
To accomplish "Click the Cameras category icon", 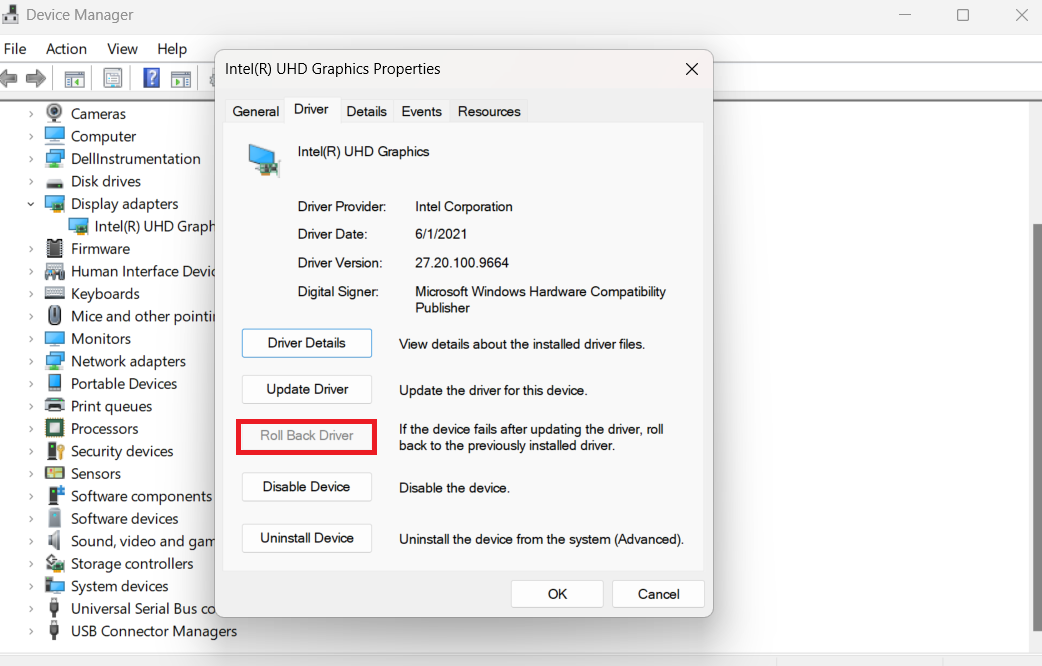I will [x=54, y=113].
